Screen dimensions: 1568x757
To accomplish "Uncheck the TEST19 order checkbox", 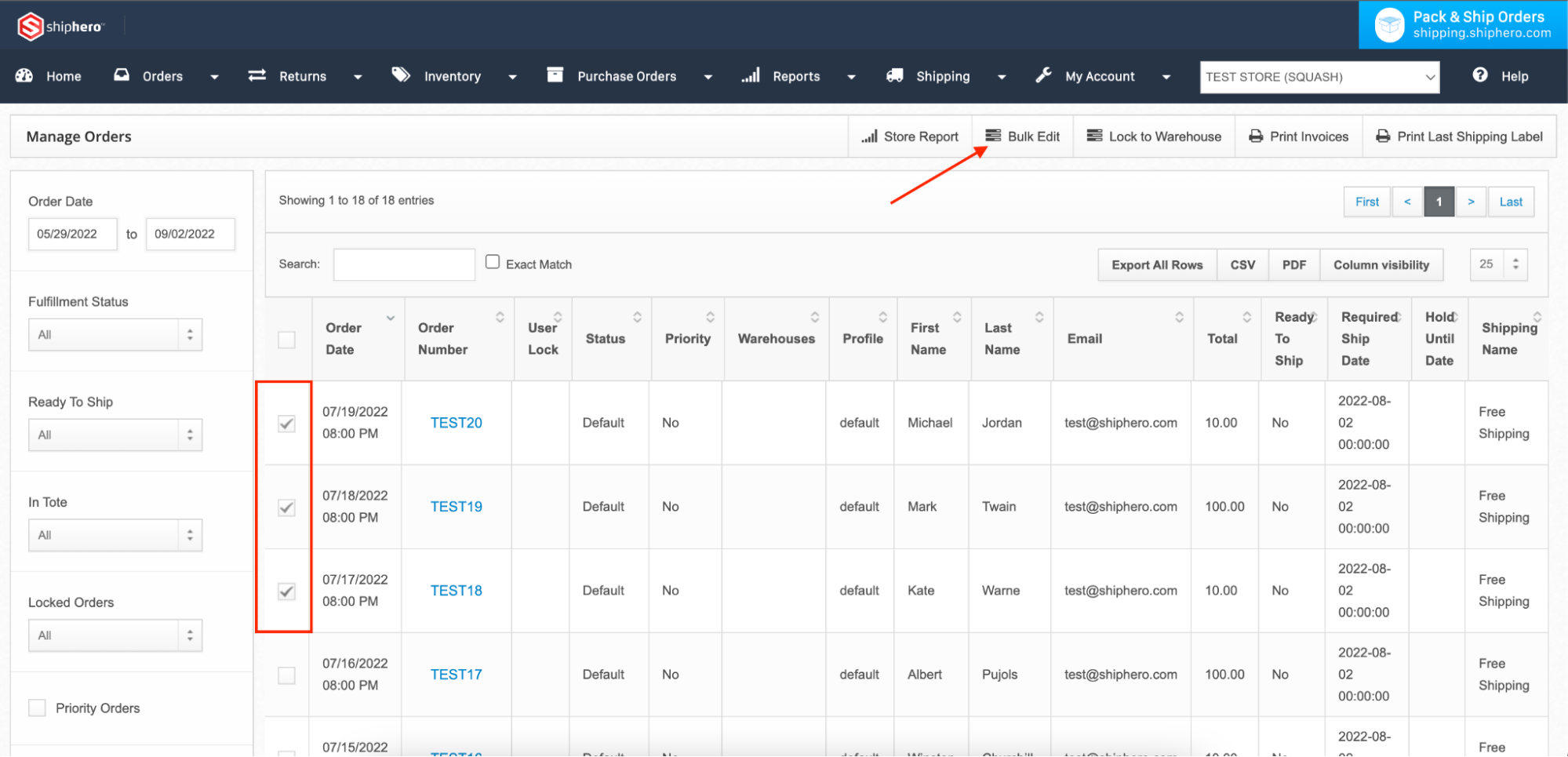I will tap(287, 508).
